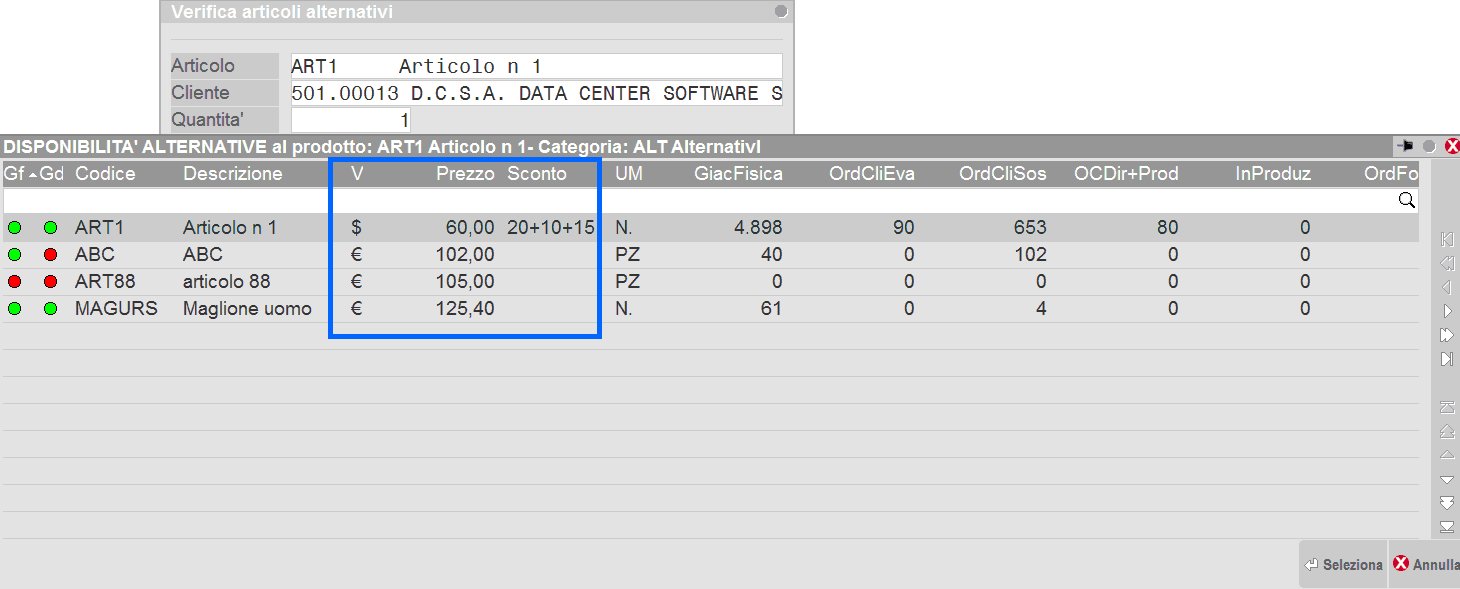Jump to first record navigation arrow

click(x=1446, y=239)
